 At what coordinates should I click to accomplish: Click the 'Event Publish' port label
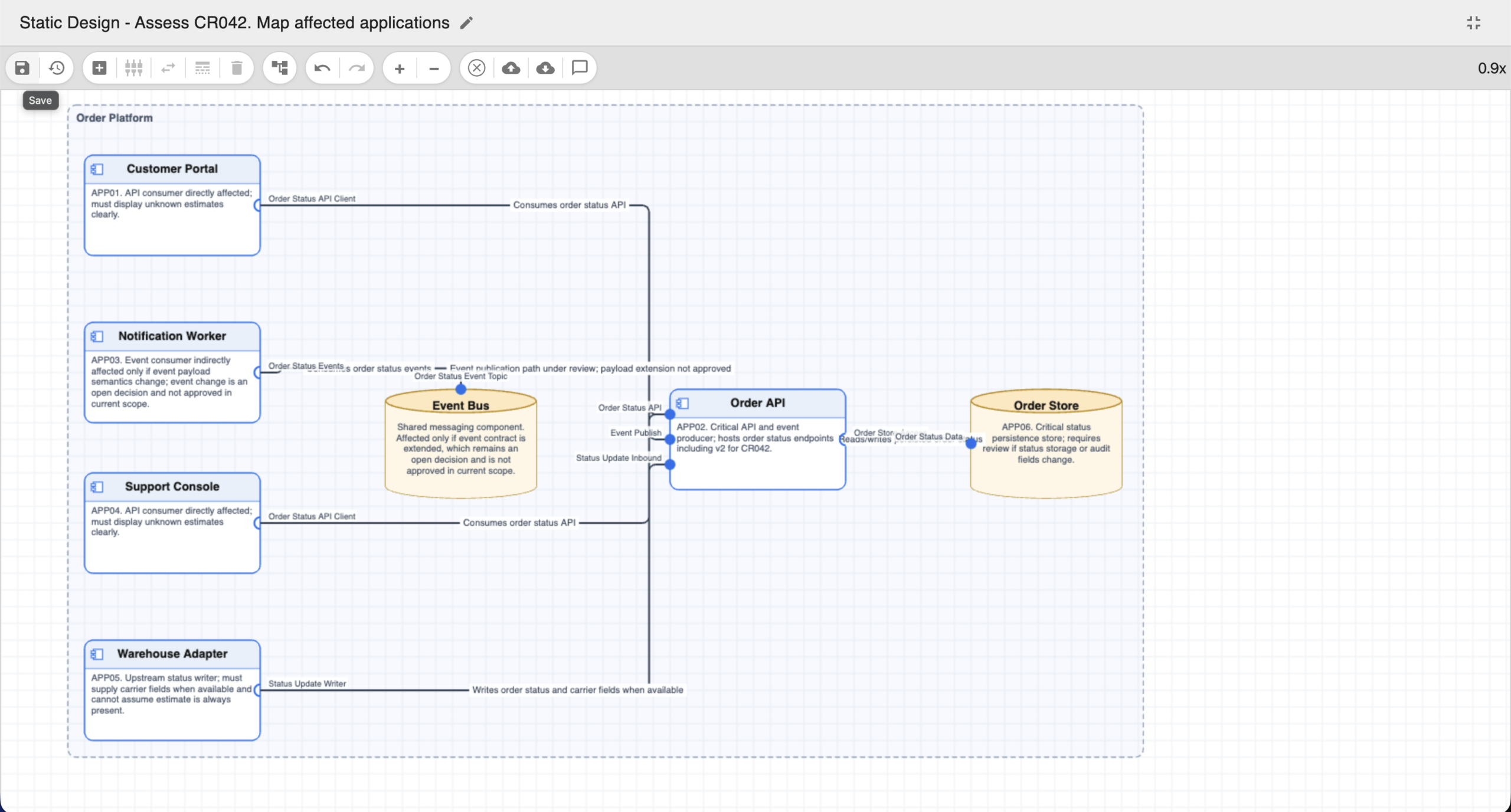636,433
